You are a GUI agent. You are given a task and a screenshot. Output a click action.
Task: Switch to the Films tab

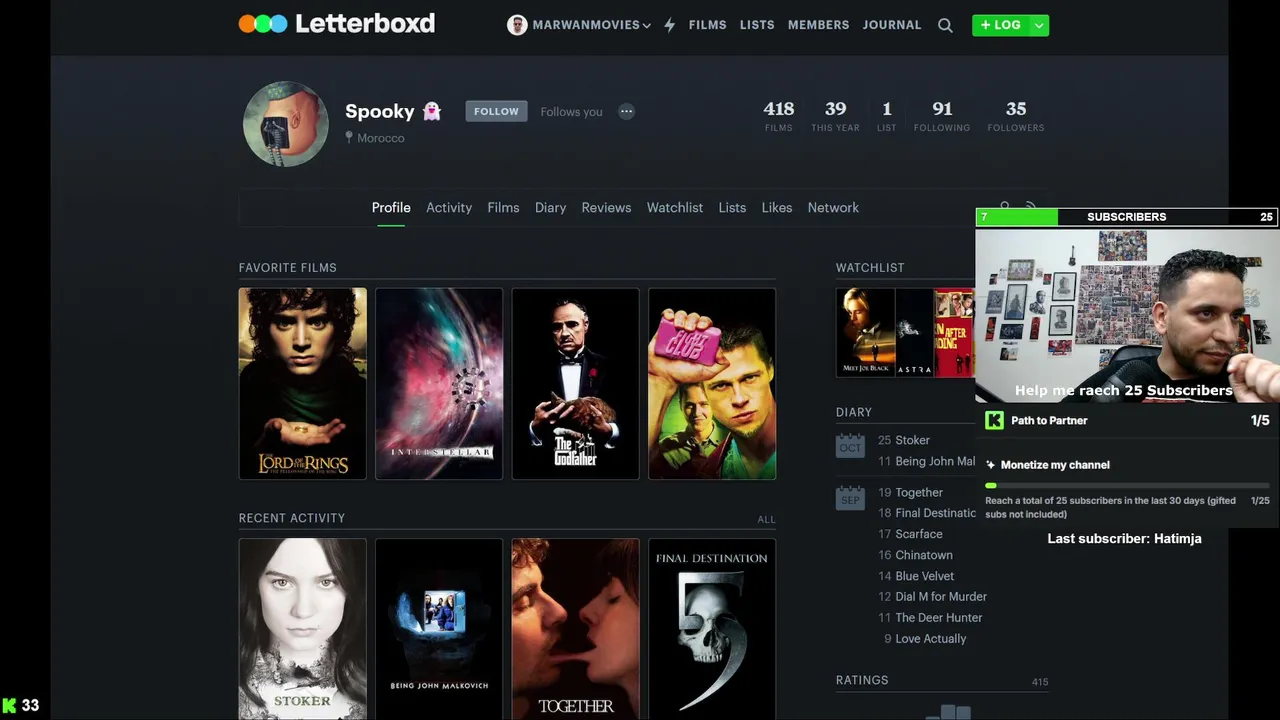tap(503, 208)
